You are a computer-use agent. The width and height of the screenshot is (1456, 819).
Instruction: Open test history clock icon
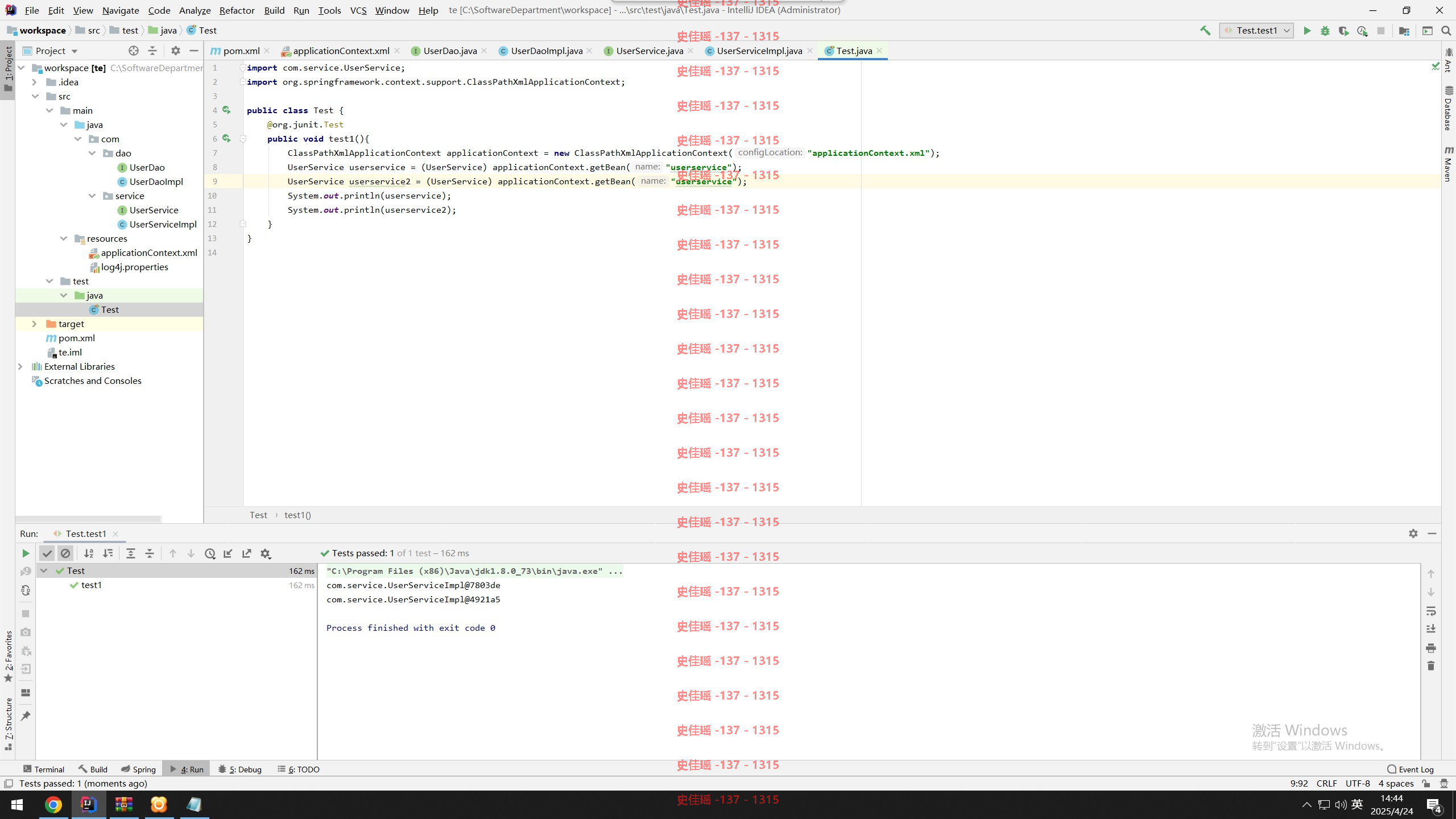point(210,553)
